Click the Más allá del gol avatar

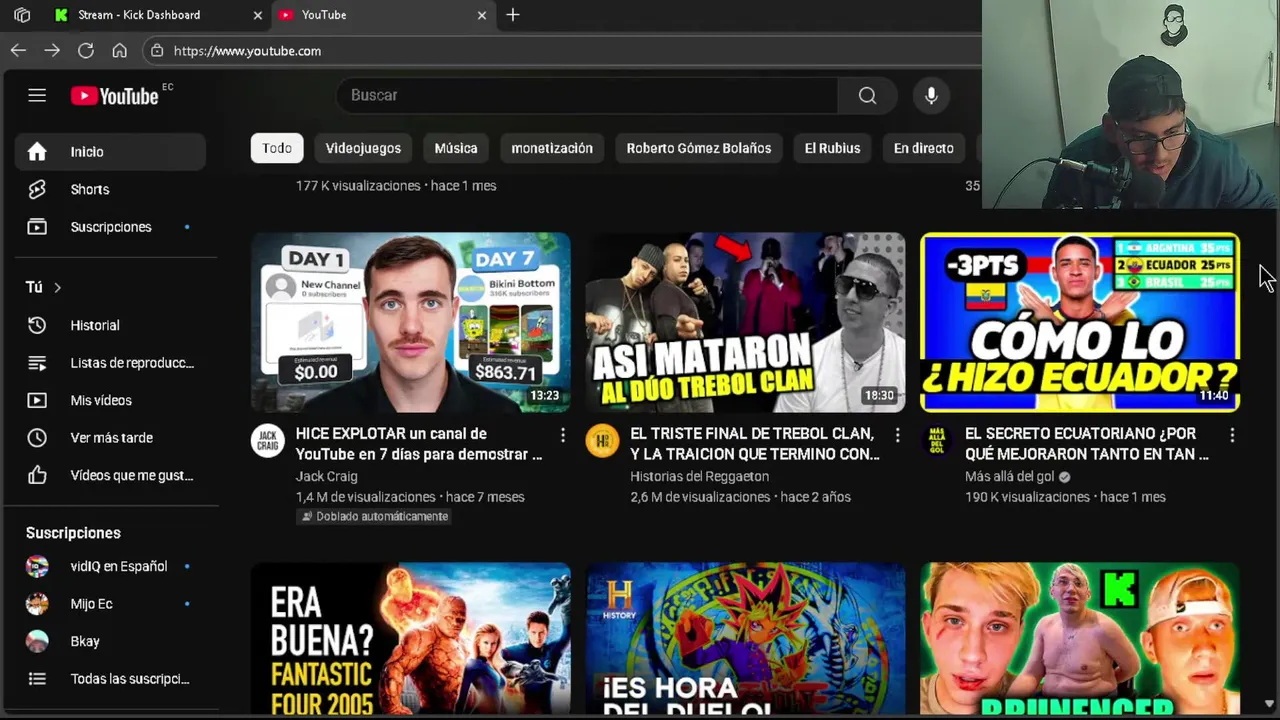(x=937, y=441)
